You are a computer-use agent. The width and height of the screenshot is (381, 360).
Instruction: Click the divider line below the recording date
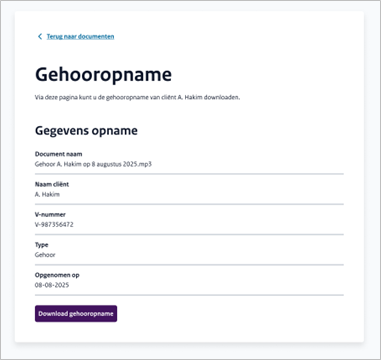(x=189, y=295)
